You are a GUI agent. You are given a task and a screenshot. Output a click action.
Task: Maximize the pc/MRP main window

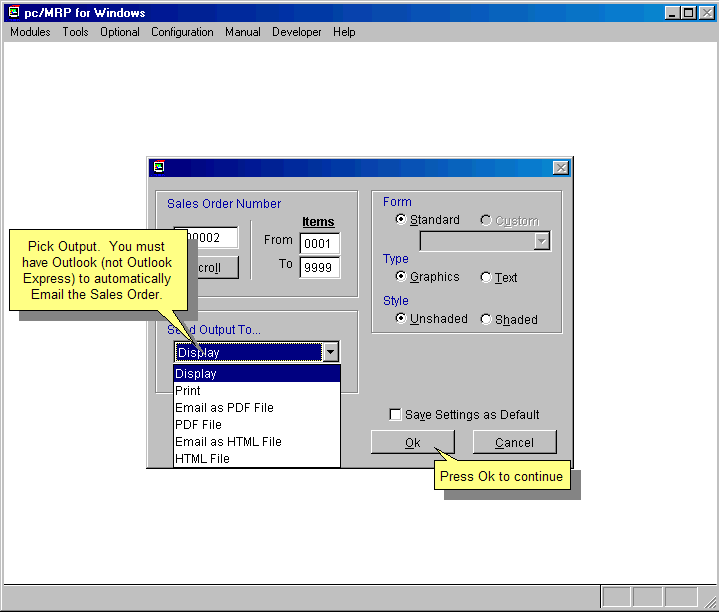[689, 13]
